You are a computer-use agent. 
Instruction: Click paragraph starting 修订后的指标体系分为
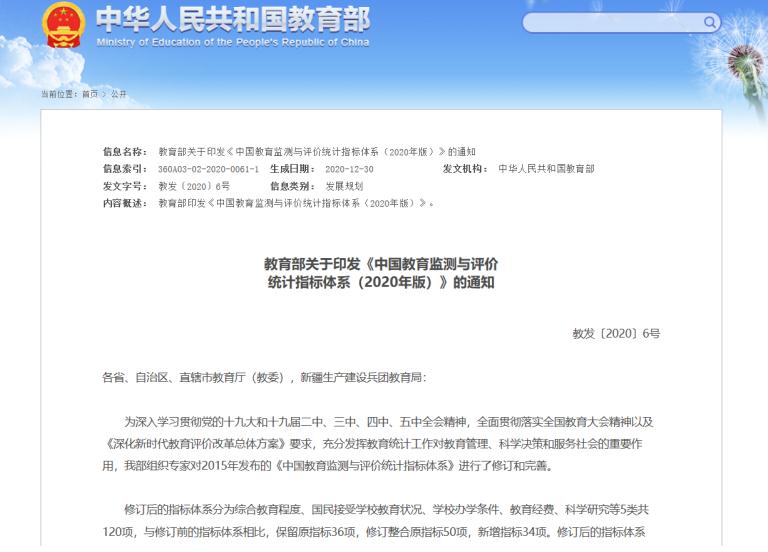[376, 521]
